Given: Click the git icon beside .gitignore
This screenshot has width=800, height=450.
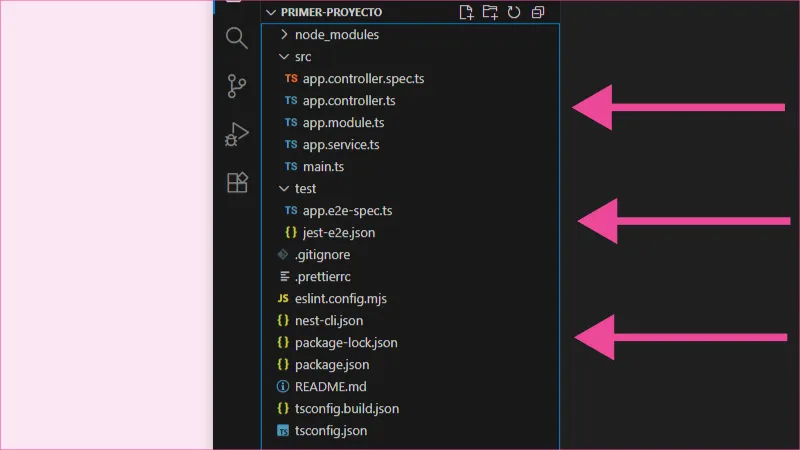Looking at the screenshot, I should 283,254.
